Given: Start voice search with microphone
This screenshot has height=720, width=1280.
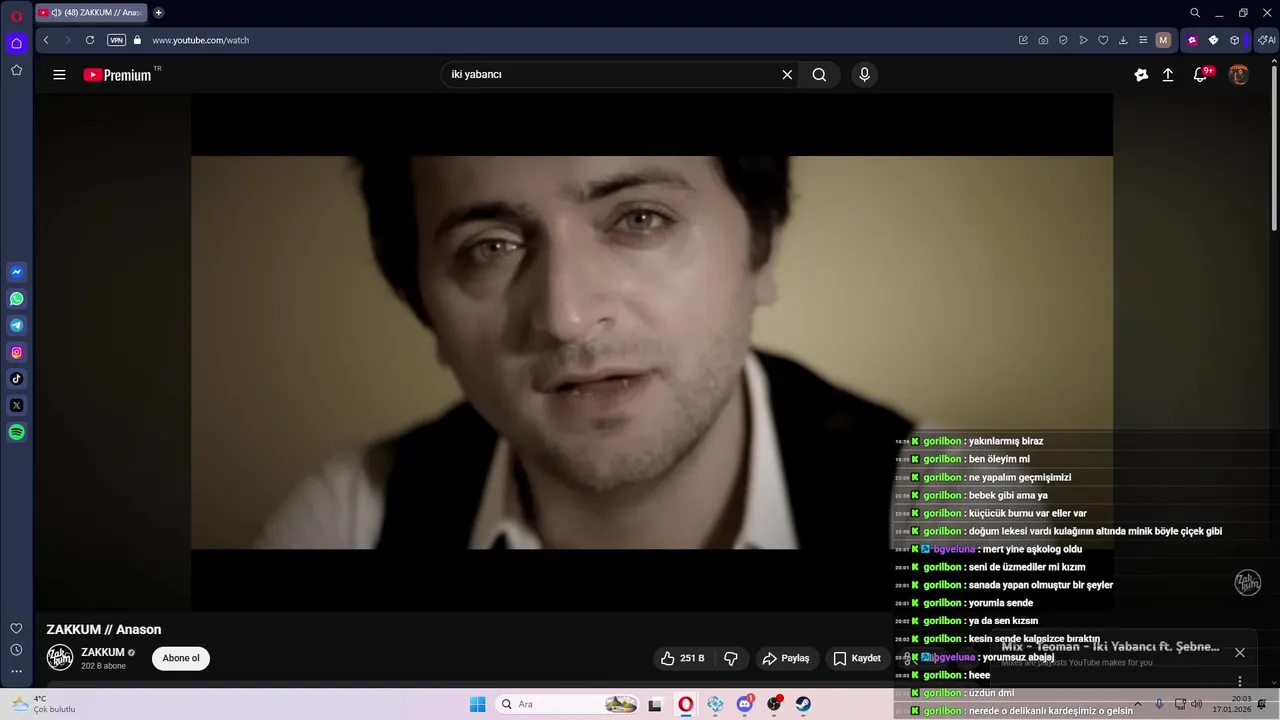Looking at the screenshot, I should pos(865,75).
